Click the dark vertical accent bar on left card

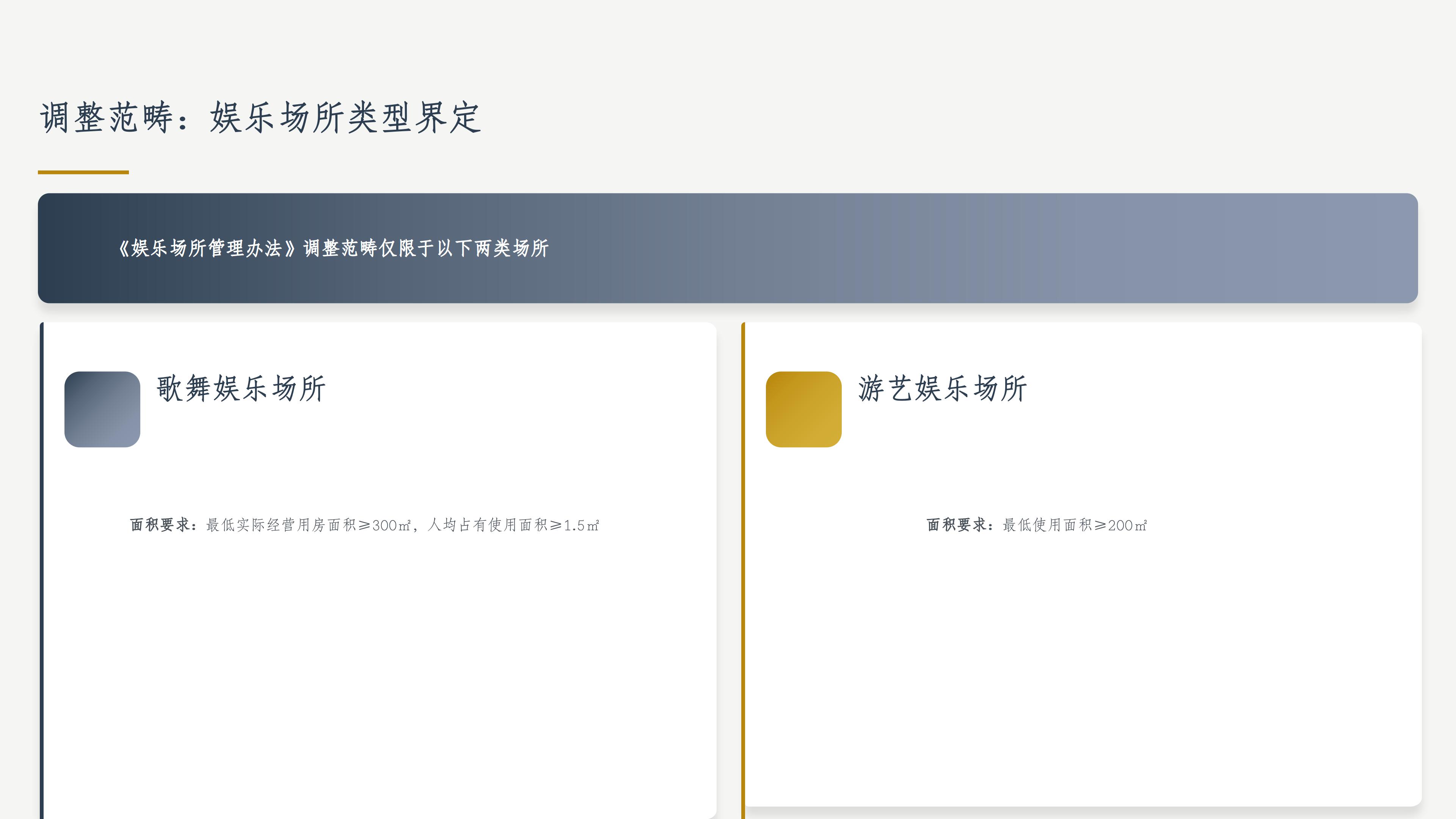point(41,566)
